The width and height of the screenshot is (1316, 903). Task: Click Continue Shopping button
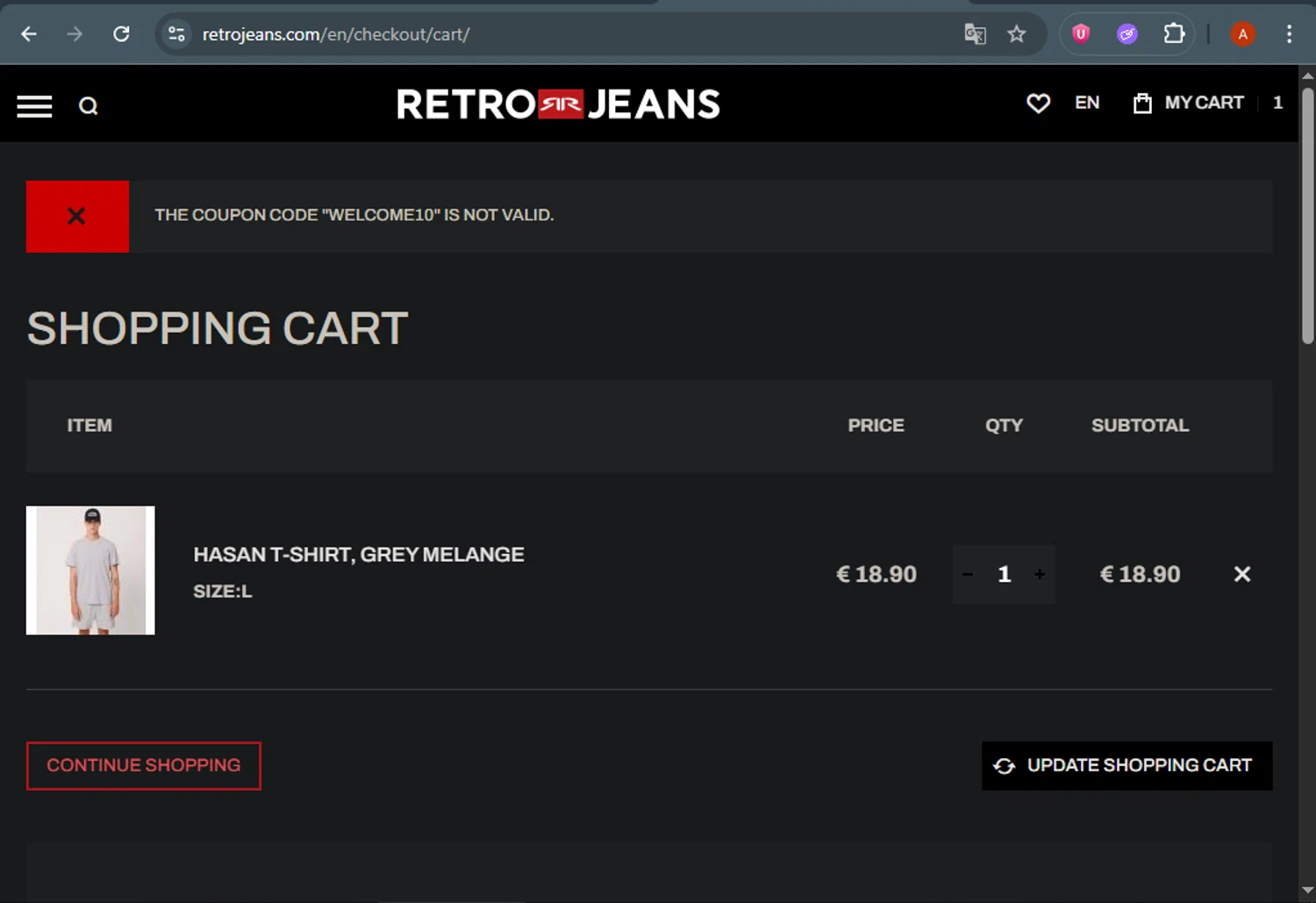click(x=144, y=766)
